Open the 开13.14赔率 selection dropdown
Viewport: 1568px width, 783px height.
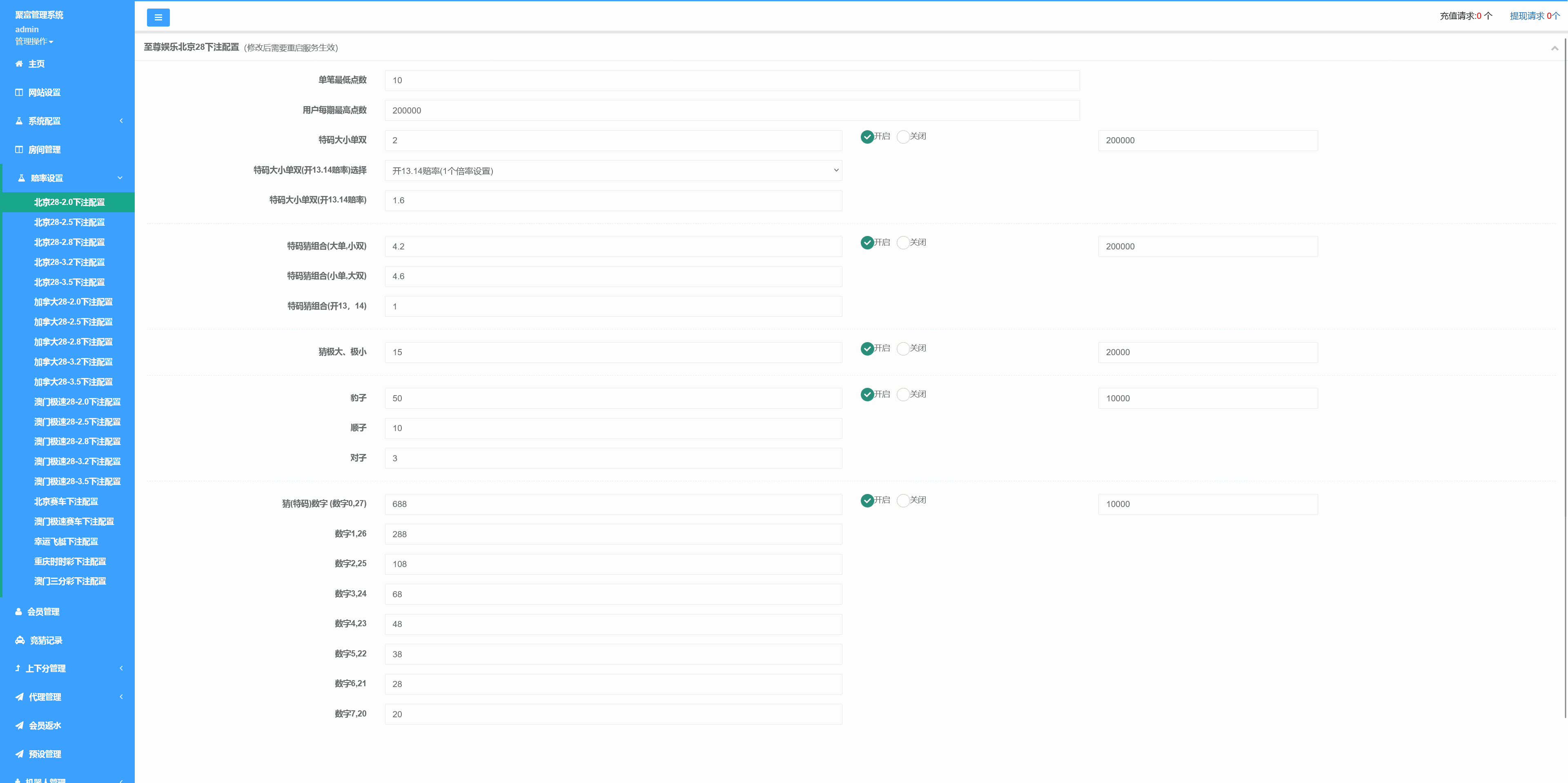point(613,170)
